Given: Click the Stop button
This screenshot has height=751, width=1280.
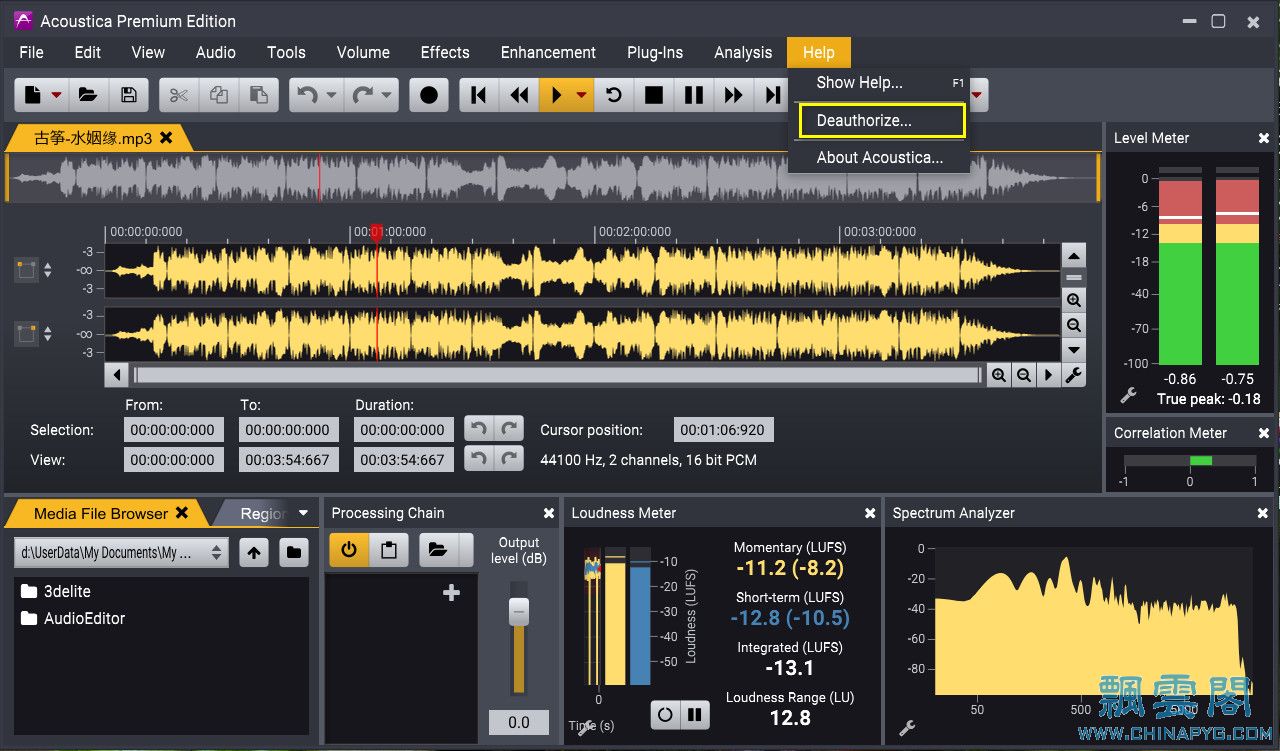Looking at the screenshot, I should click(x=654, y=95).
